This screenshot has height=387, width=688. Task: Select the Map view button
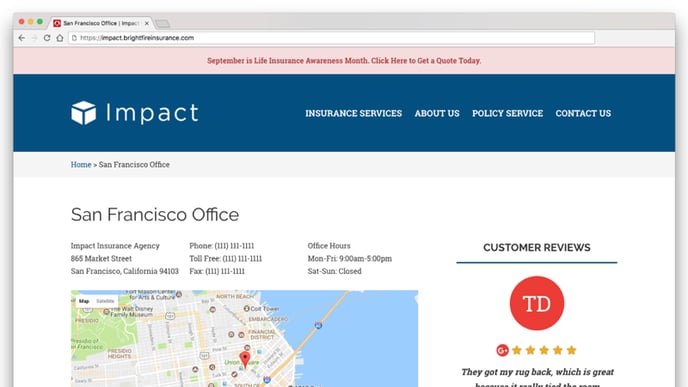pyautogui.click(x=84, y=301)
